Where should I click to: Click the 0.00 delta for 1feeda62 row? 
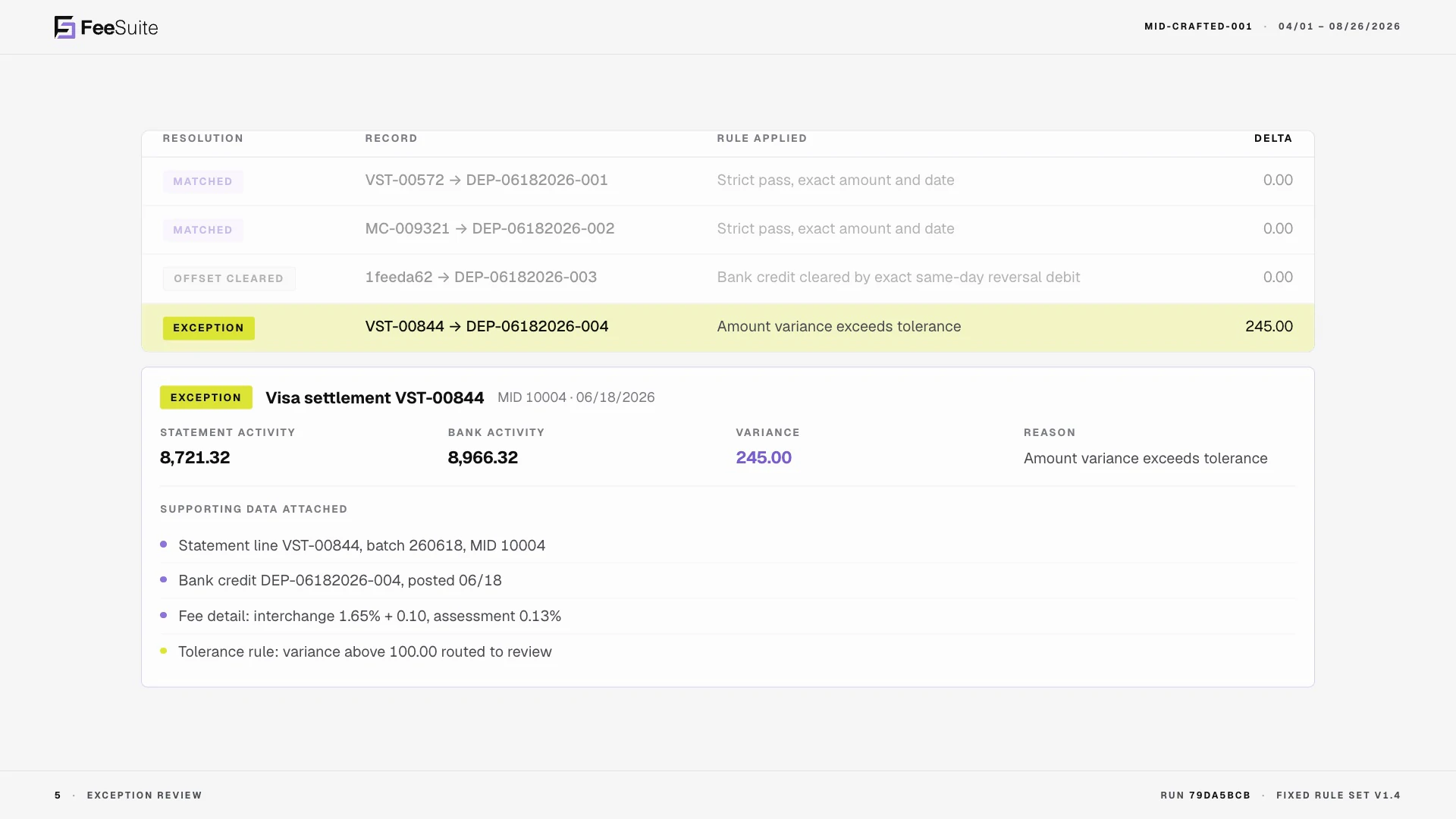coord(1278,278)
